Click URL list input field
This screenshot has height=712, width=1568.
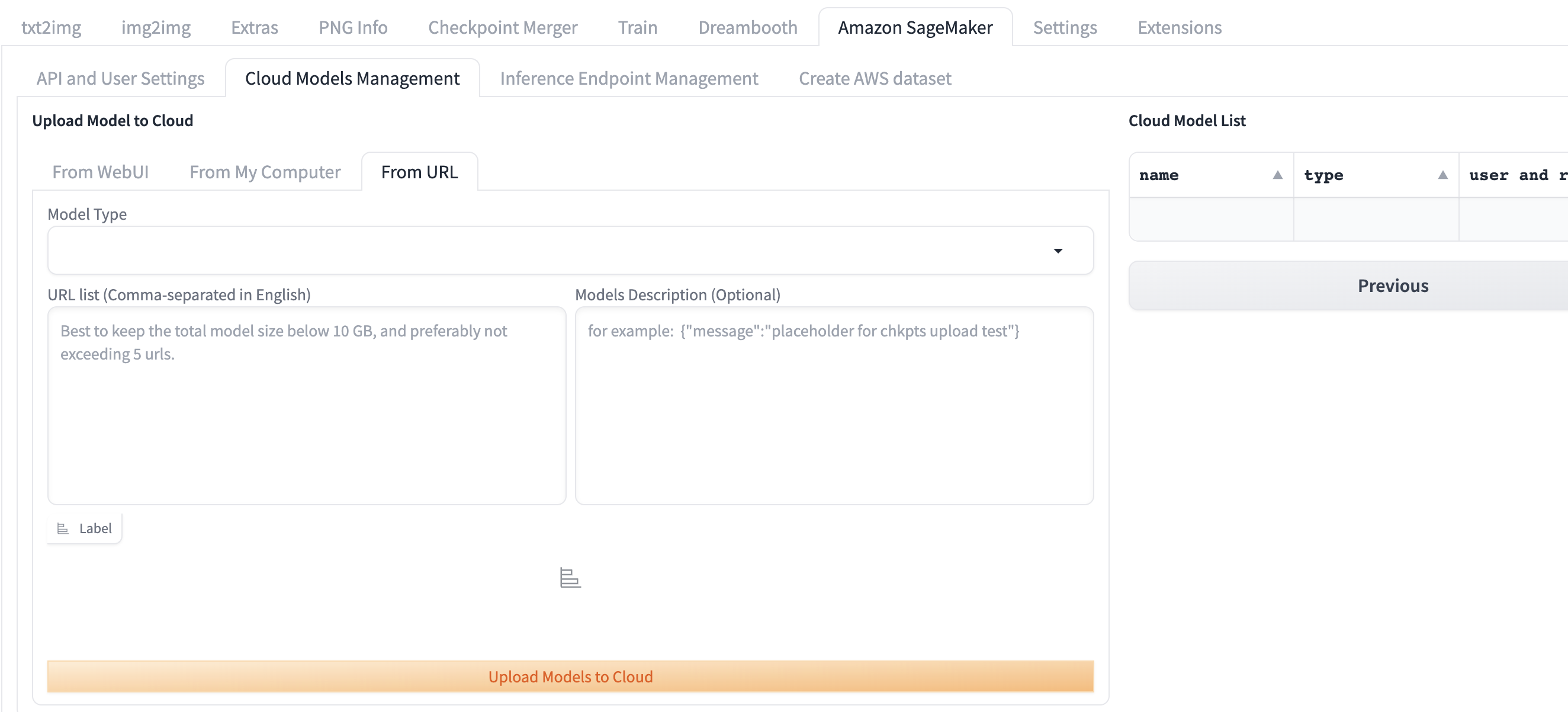pyautogui.click(x=306, y=406)
